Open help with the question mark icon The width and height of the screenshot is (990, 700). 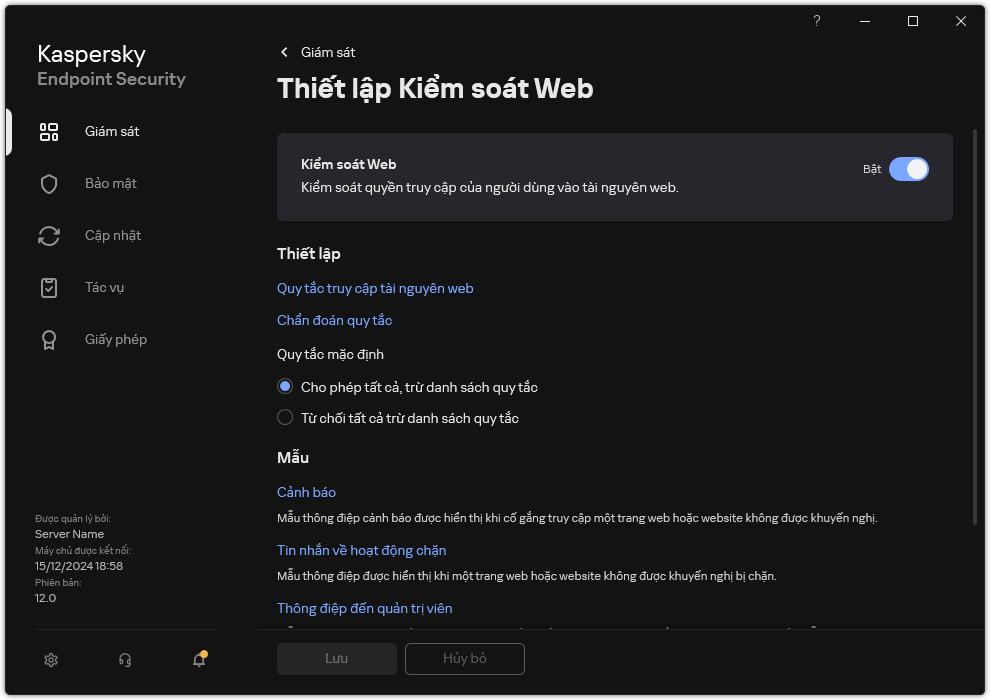click(x=817, y=21)
